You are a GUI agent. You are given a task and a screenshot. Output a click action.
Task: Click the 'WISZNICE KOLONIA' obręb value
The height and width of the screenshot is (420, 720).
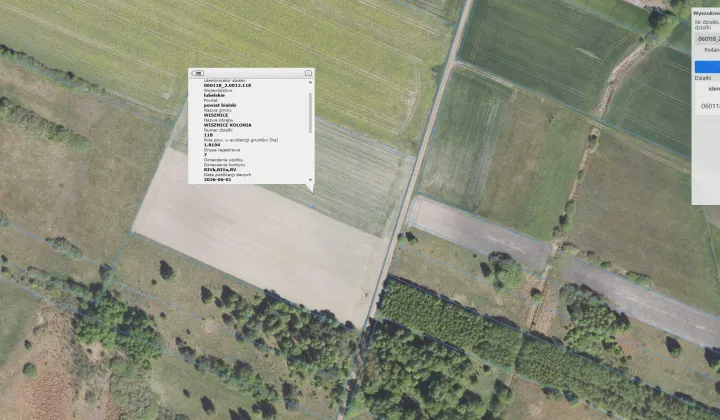pos(227,125)
